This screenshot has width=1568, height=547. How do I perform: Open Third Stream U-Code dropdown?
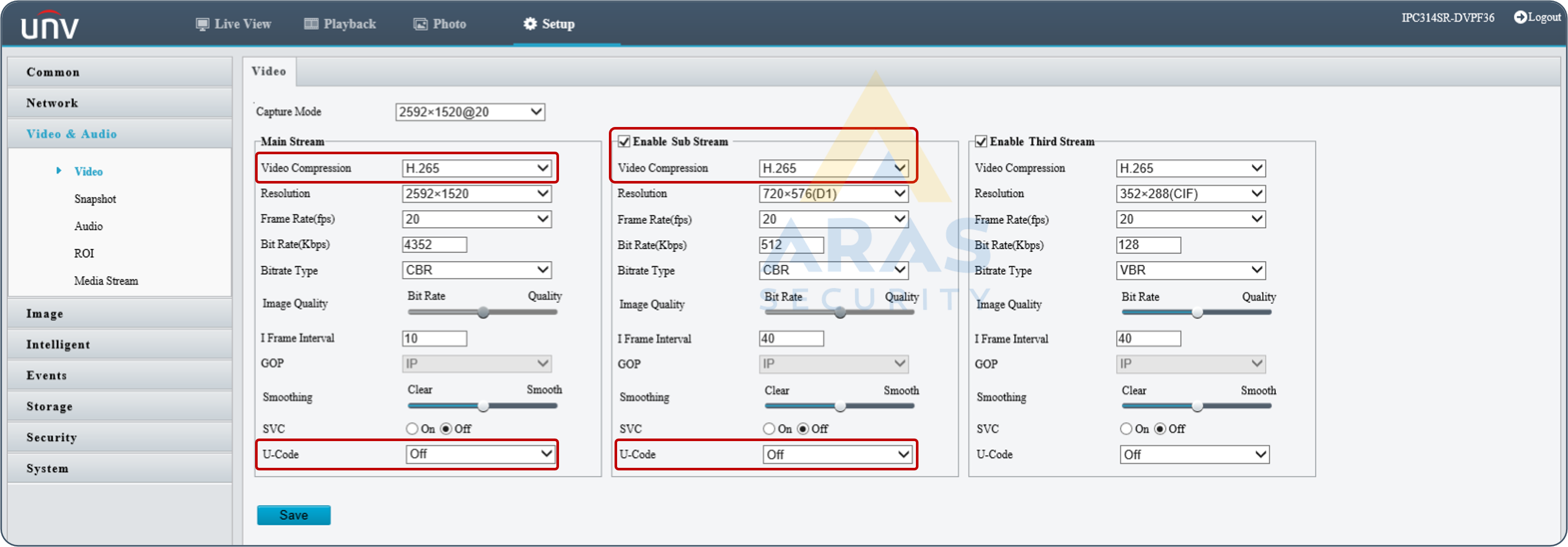pos(1194,455)
